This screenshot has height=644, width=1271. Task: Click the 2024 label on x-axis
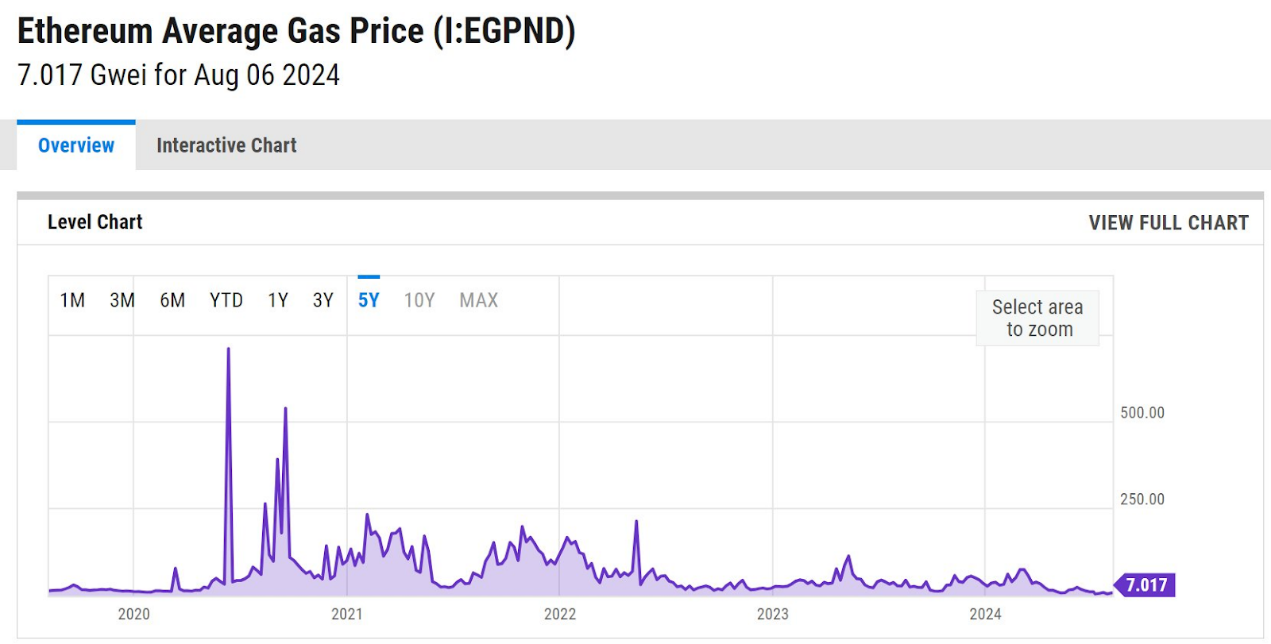click(985, 614)
